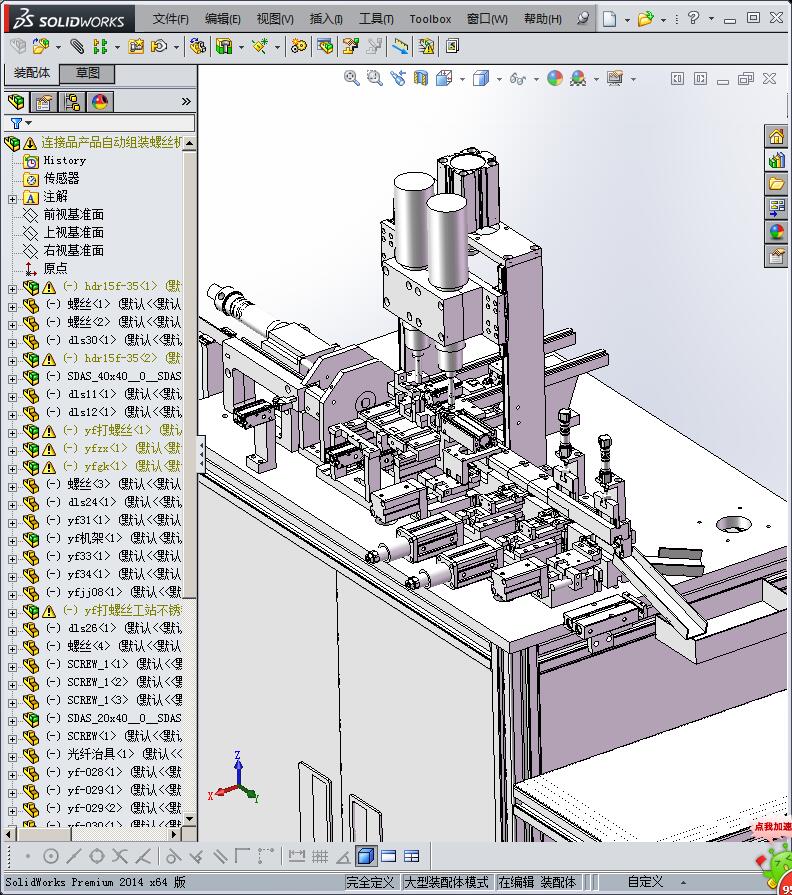Switch to the 草图 tab
792x895 pixels.
click(87, 73)
